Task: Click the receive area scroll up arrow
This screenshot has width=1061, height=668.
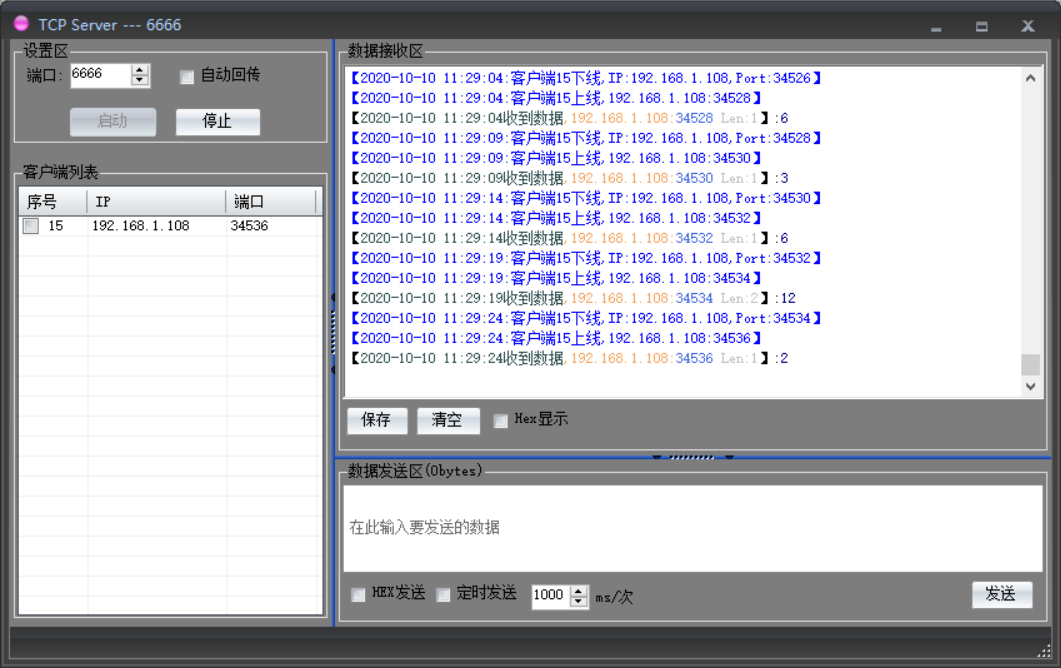Action: pyautogui.click(x=1030, y=78)
